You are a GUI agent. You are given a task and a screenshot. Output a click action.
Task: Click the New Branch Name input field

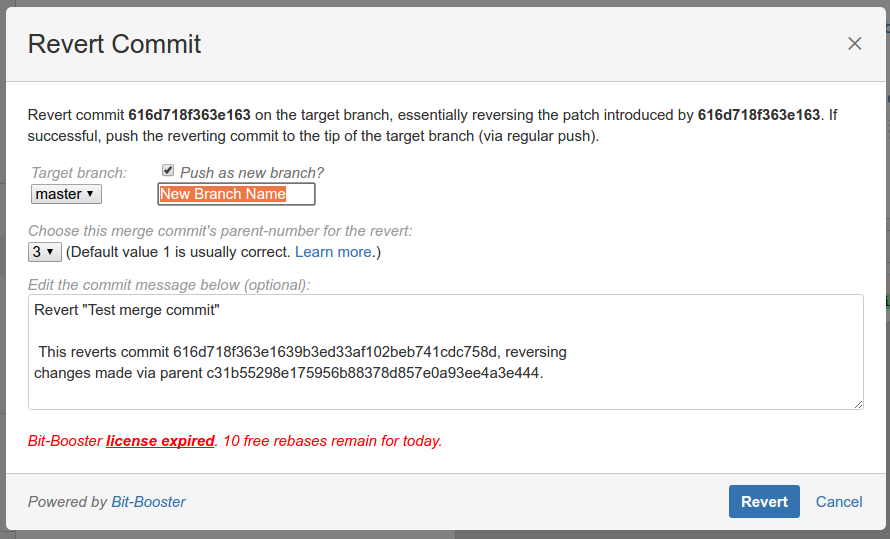[x=236, y=194]
